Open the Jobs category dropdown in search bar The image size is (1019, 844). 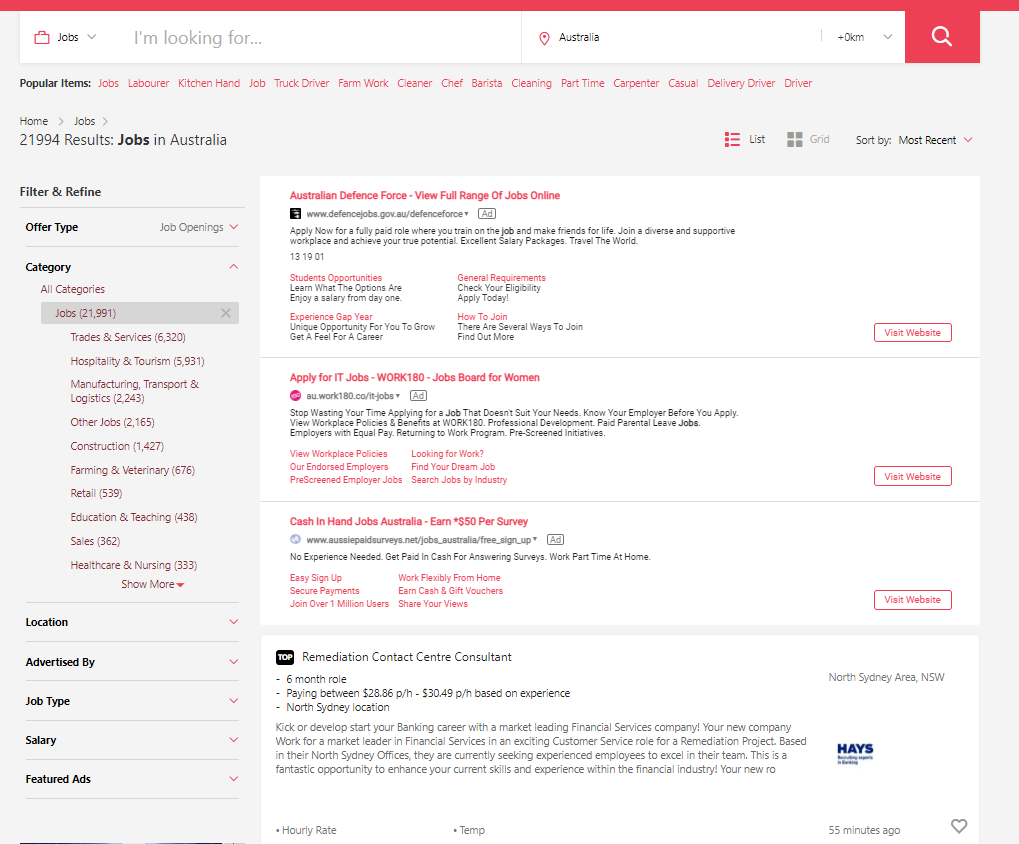click(x=65, y=38)
